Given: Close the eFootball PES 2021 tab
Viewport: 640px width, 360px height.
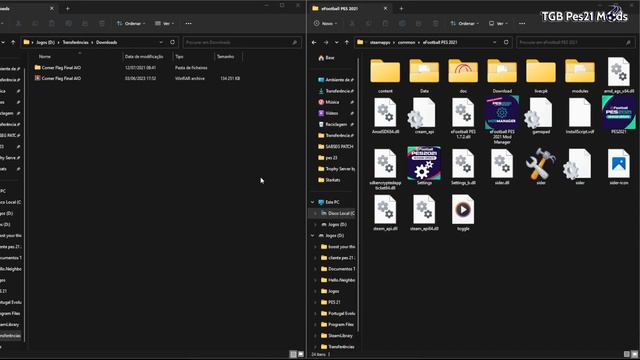Looking at the screenshot, I should [x=385, y=8].
